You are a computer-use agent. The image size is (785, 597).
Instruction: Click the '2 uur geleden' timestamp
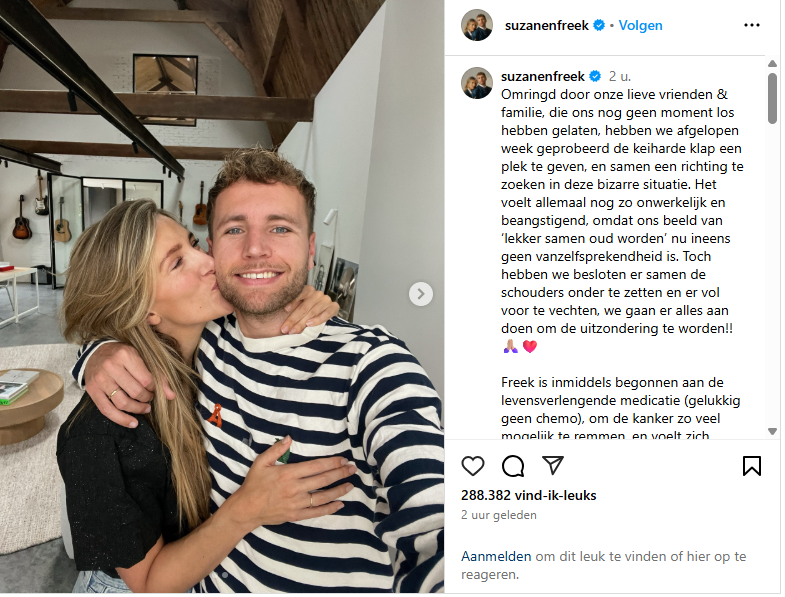(499, 515)
